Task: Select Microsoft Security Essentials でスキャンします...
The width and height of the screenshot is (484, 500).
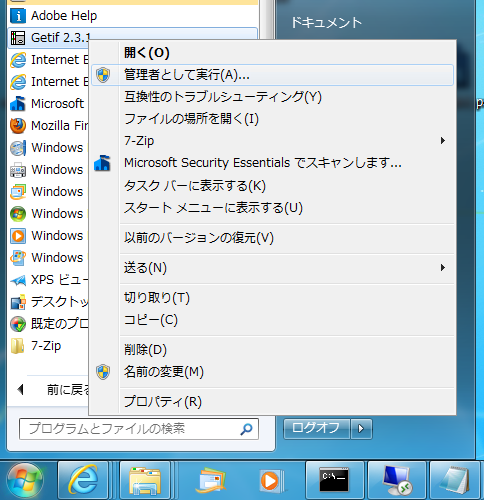Action: [x=272, y=163]
